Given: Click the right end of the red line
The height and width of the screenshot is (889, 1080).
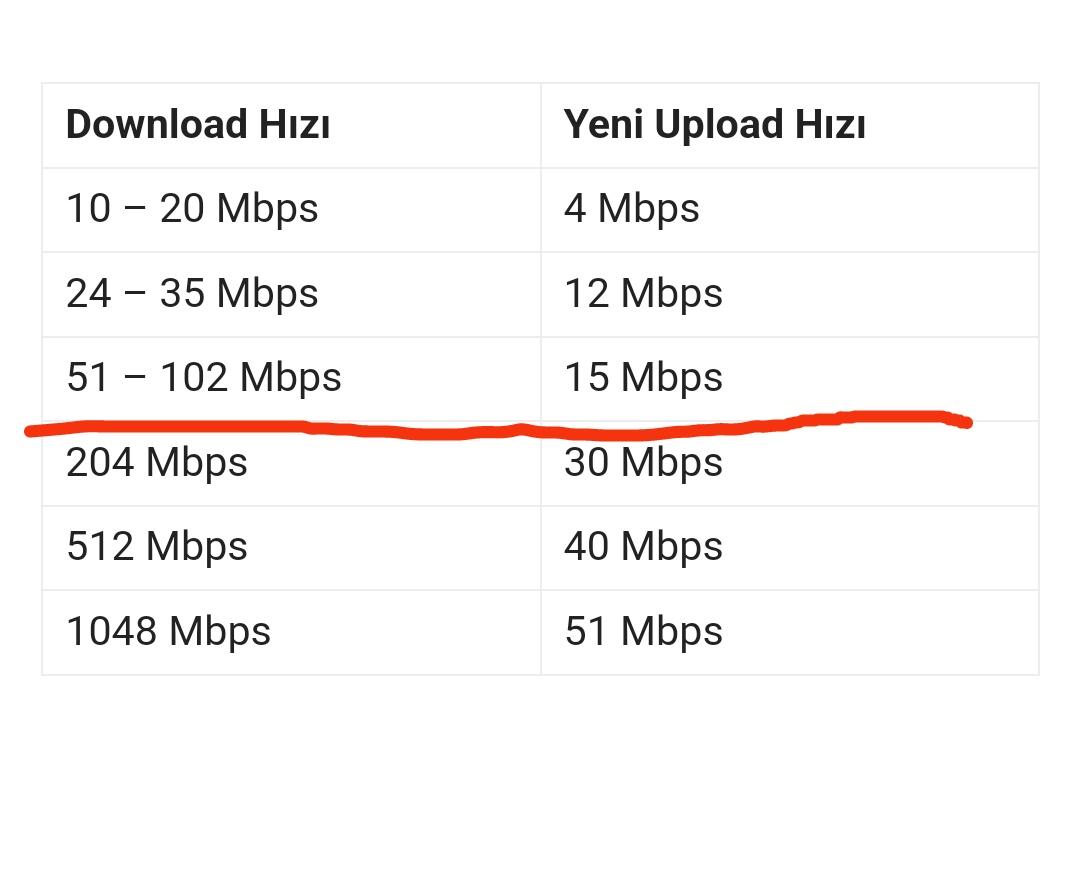Looking at the screenshot, I should 966,423.
